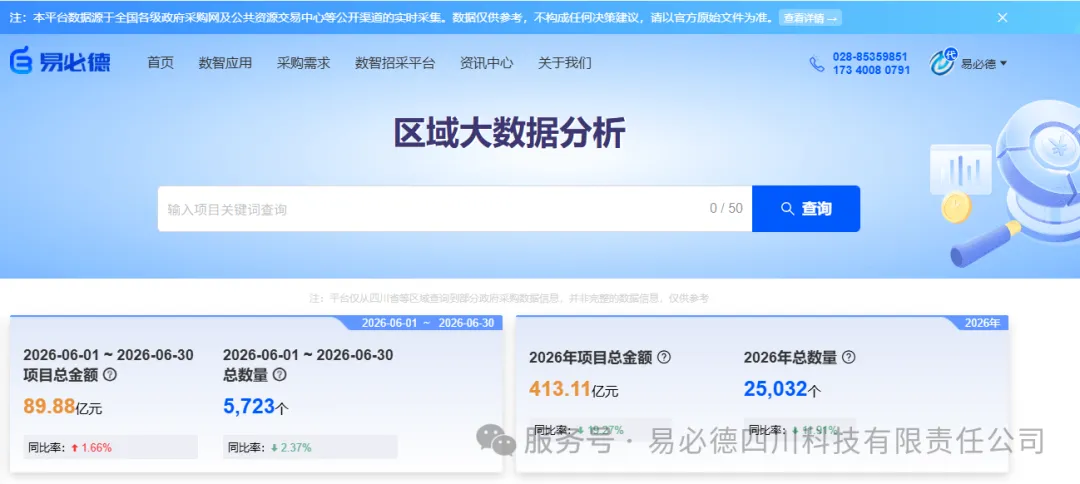
Task: Click the 25,032个 count value
Action: pos(782,390)
